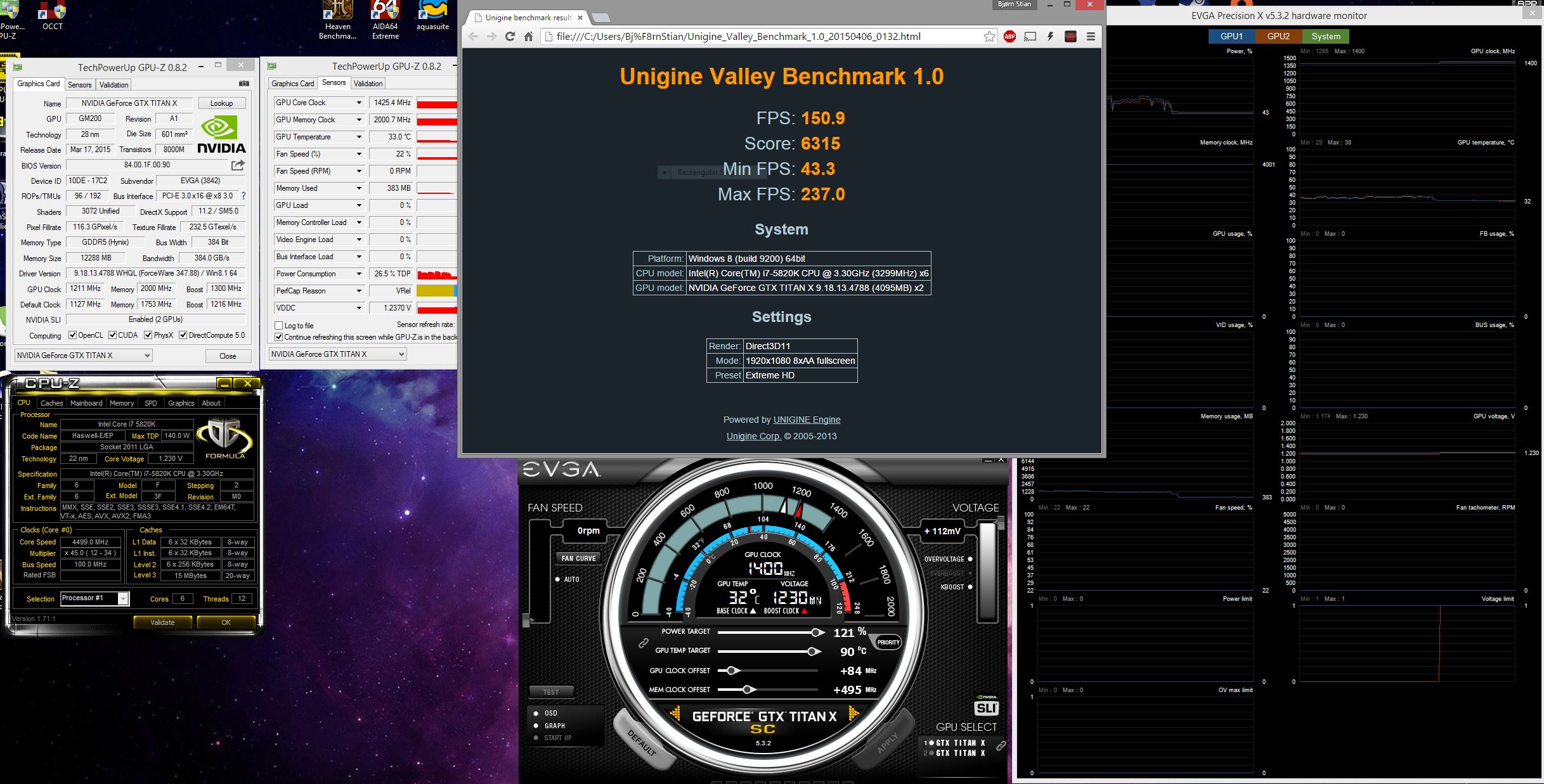Image resolution: width=1544 pixels, height=784 pixels.
Task: Open the Power Consumption sensor dropdown
Action: (359, 274)
